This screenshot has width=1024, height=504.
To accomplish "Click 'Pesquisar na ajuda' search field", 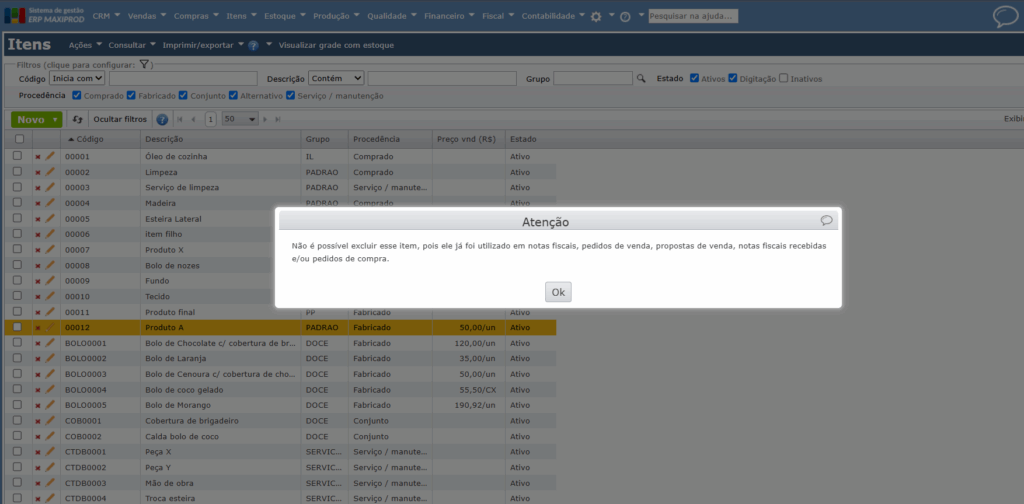I will (693, 16).
